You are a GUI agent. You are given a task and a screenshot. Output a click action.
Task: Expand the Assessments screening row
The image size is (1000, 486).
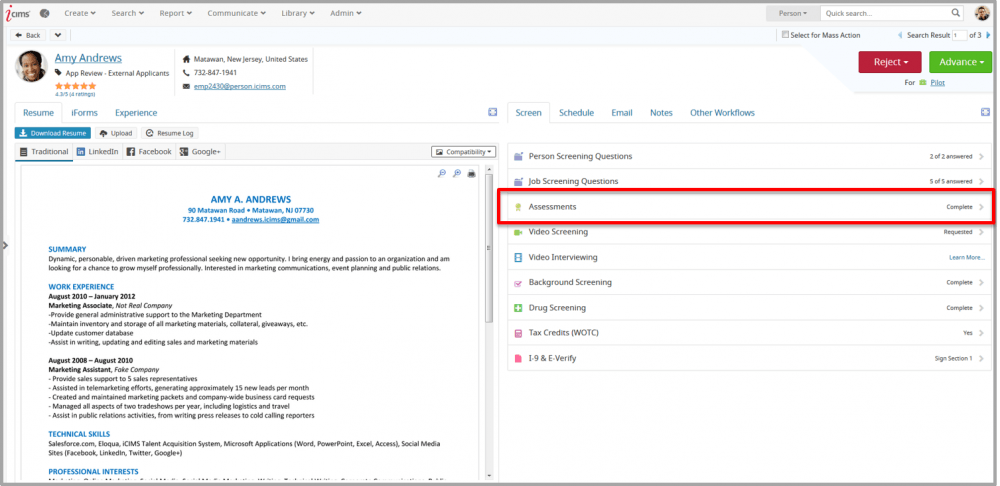click(745, 207)
